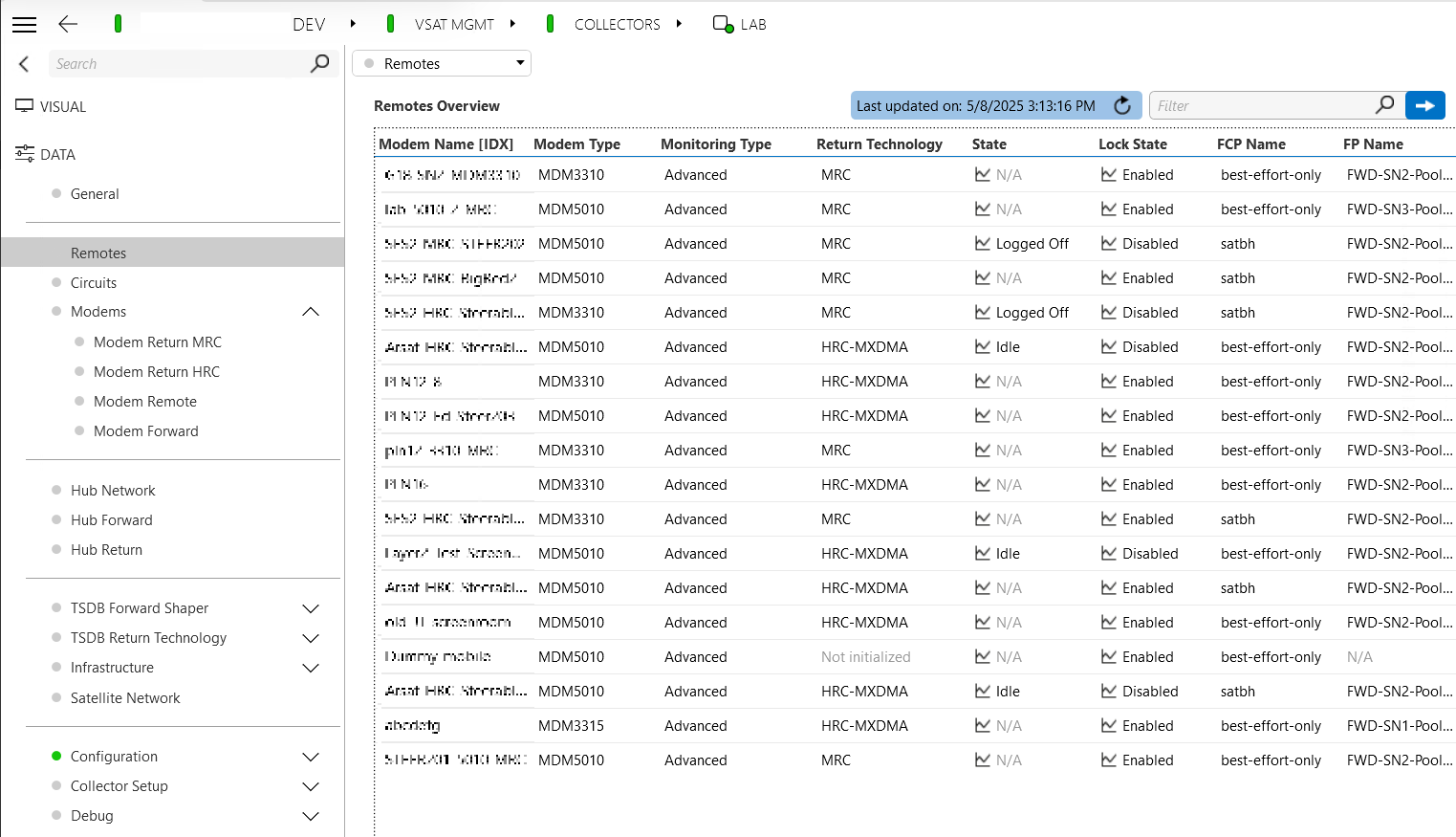Click the sidebar search magnifier icon
The height and width of the screenshot is (837, 1456).
[320, 64]
